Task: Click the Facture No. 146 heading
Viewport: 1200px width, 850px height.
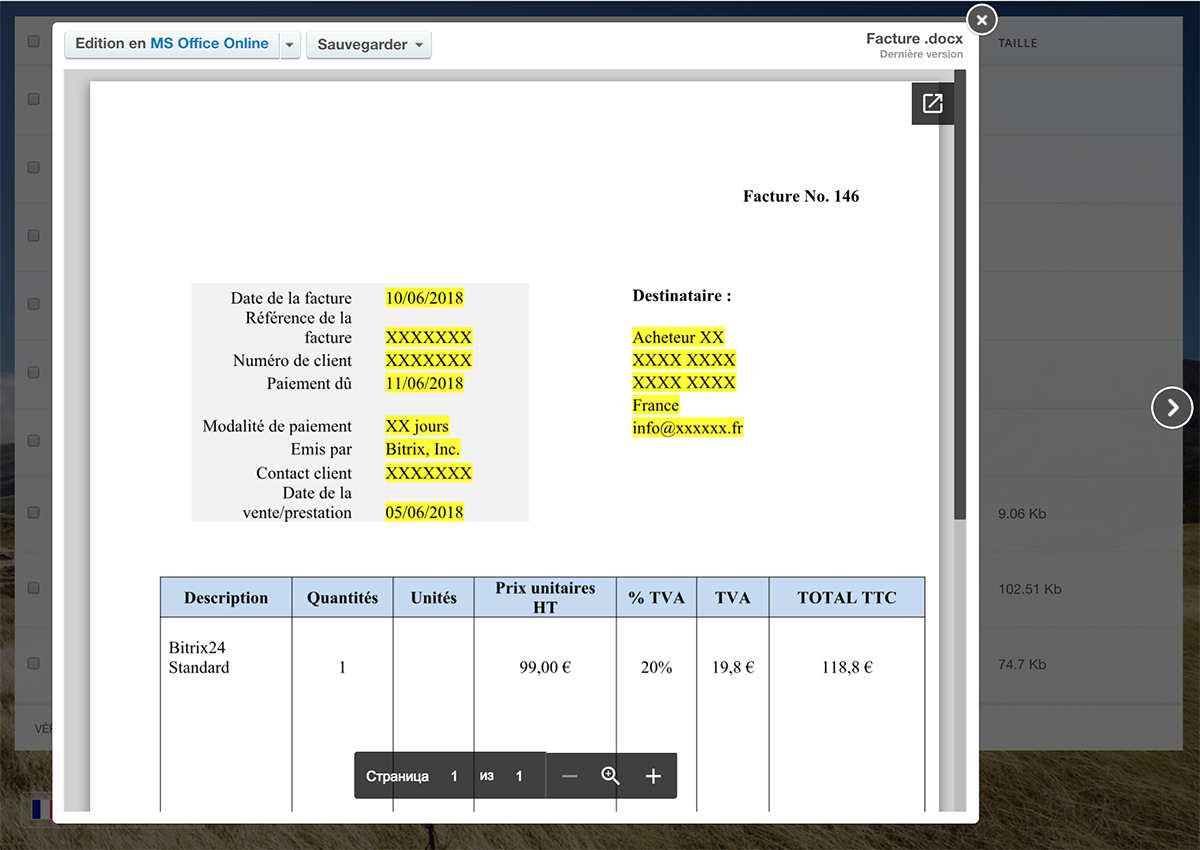Action: (x=800, y=196)
